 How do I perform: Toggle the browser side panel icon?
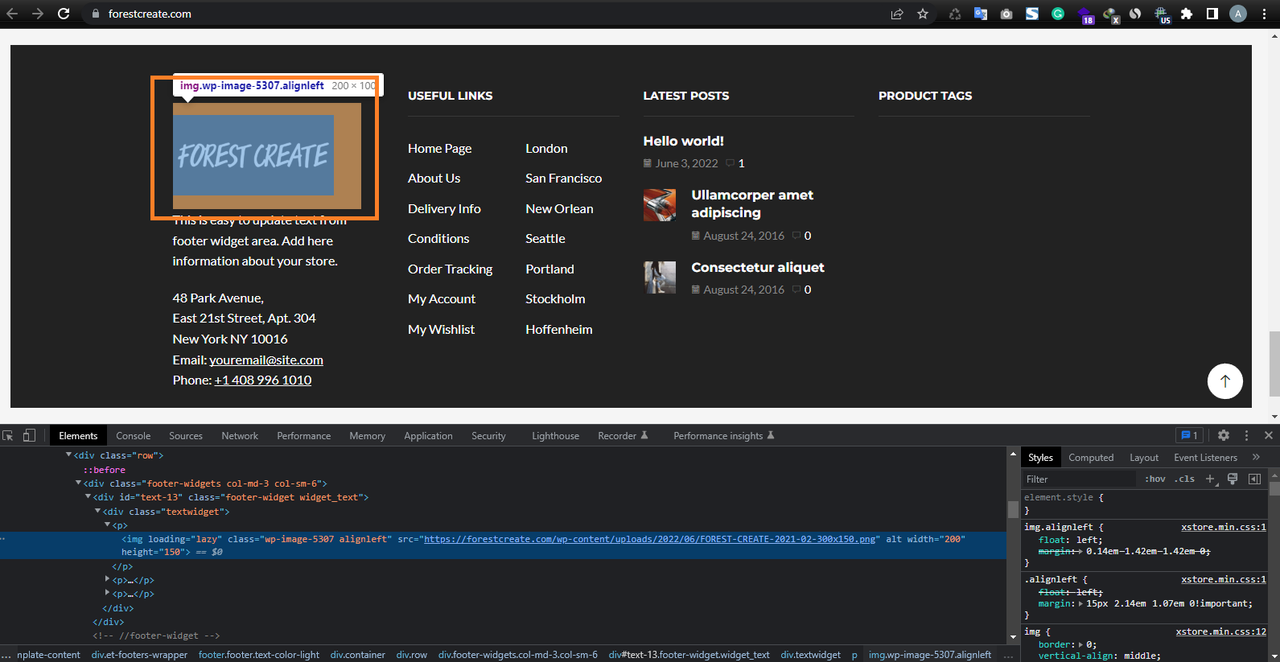tap(1212, 14)
